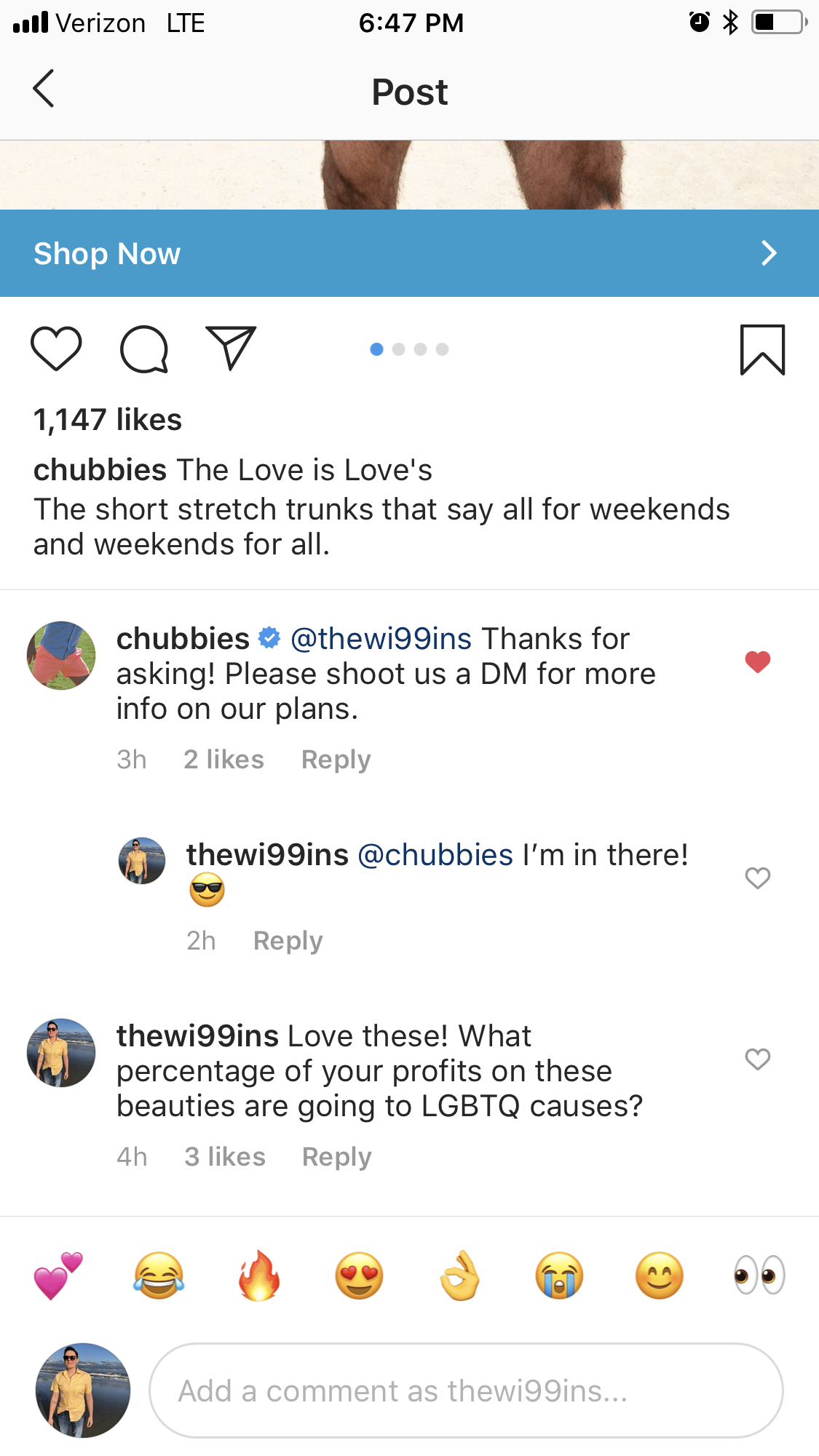Insert the fire emoji

pos(258,1276)
